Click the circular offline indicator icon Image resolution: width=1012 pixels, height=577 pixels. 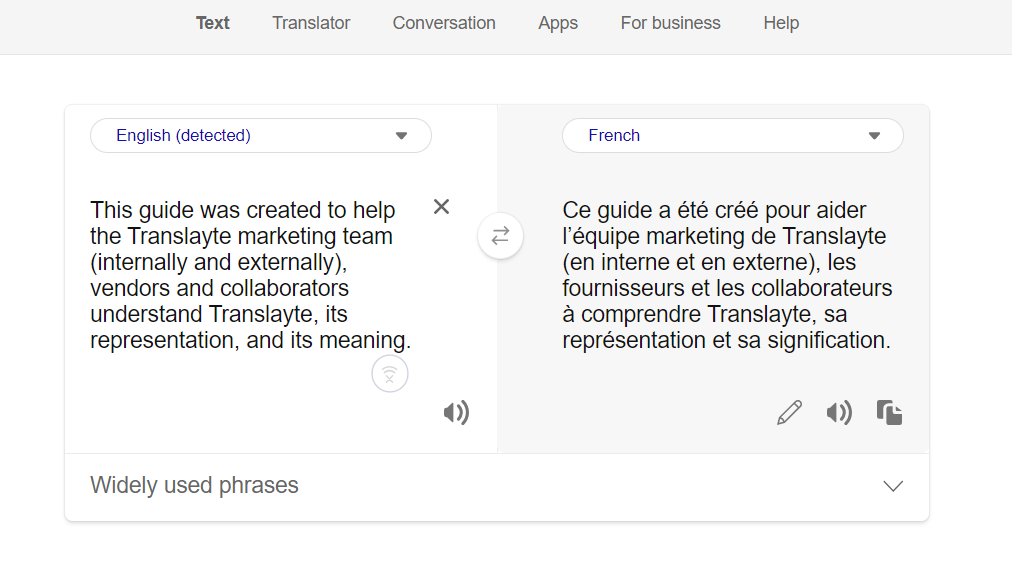pyautogui.click(x=390, y=374)
